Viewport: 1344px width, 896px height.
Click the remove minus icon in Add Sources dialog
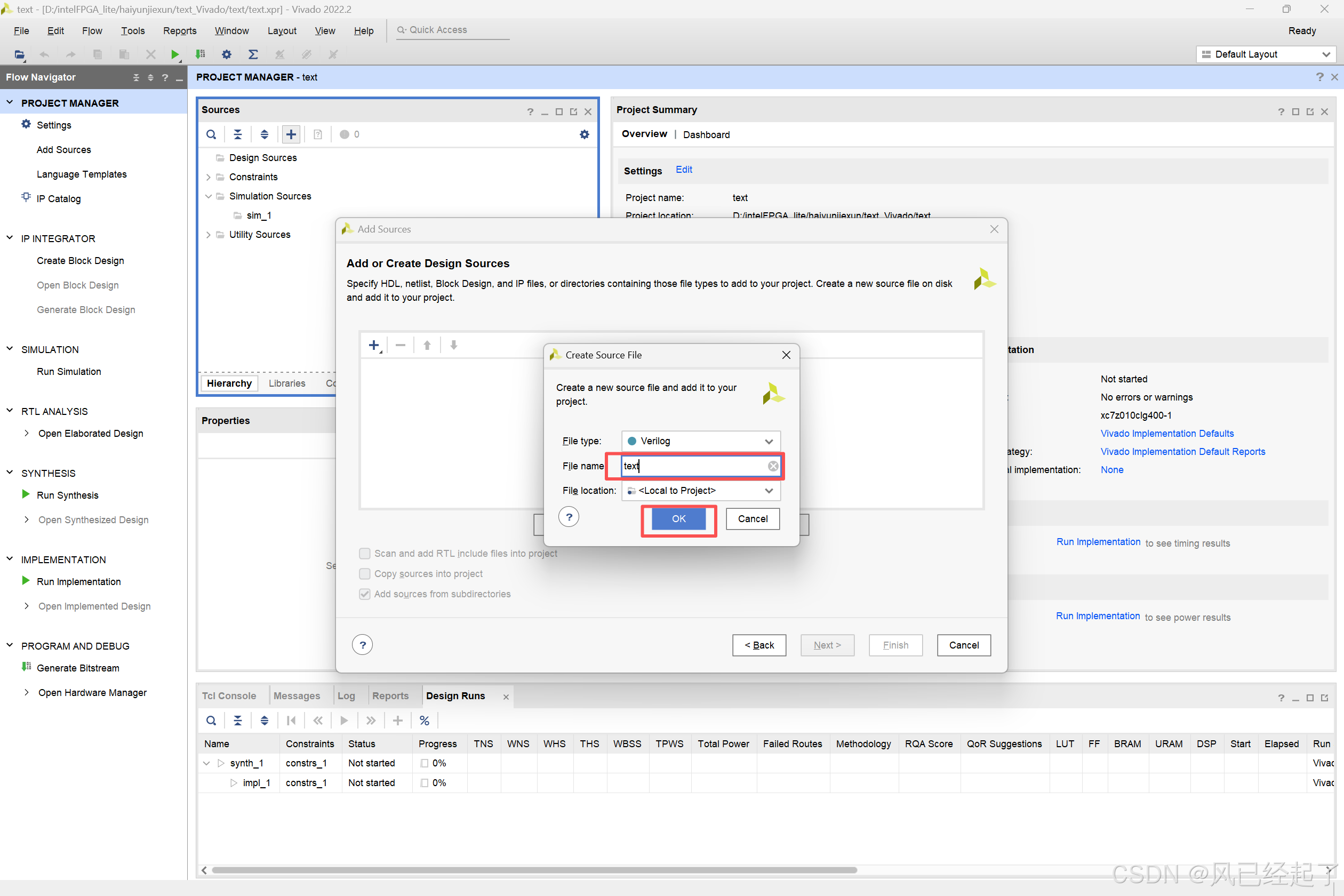pyautogui.click(x=401, y=345)
